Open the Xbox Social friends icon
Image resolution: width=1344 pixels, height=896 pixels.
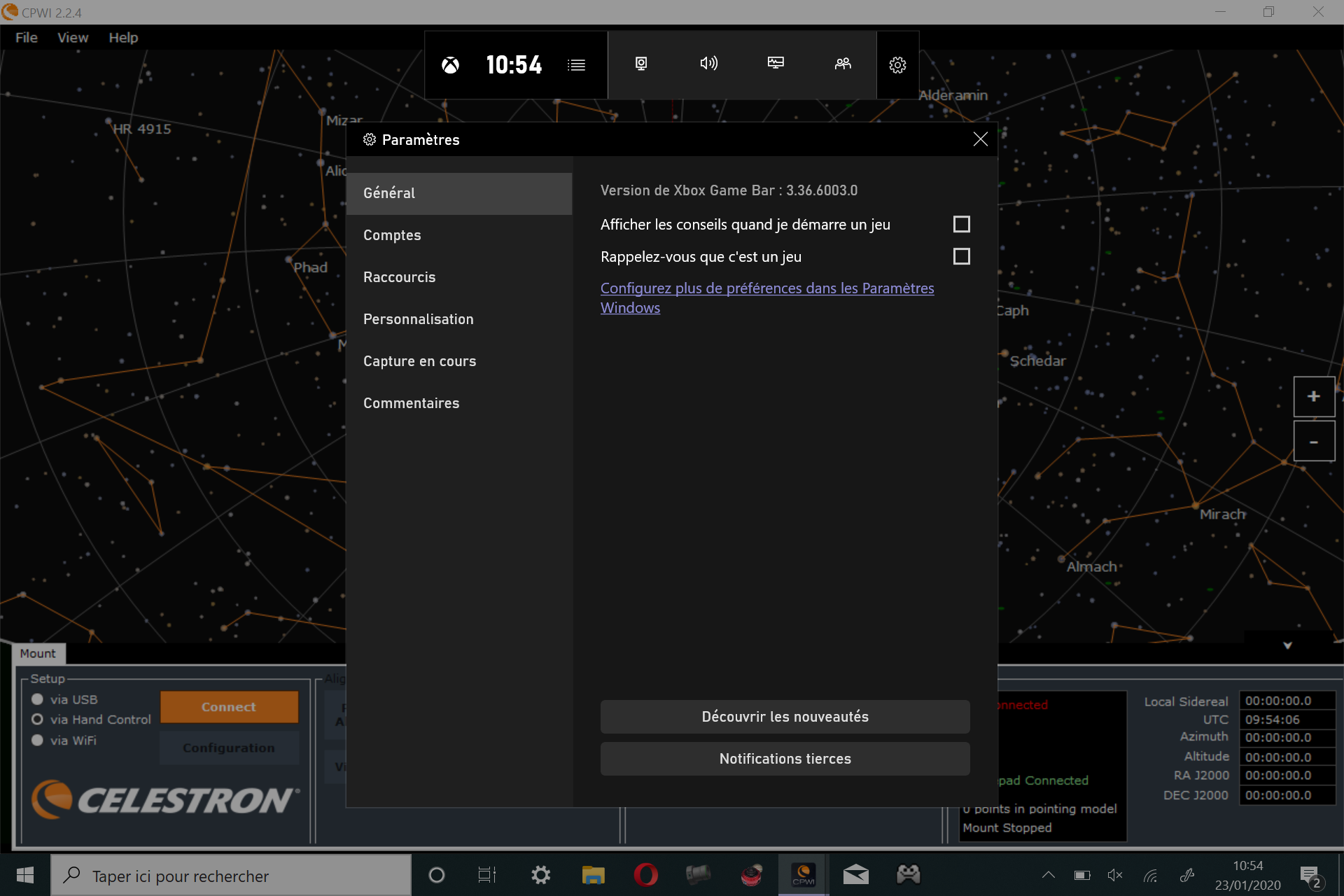pos(843,64)
